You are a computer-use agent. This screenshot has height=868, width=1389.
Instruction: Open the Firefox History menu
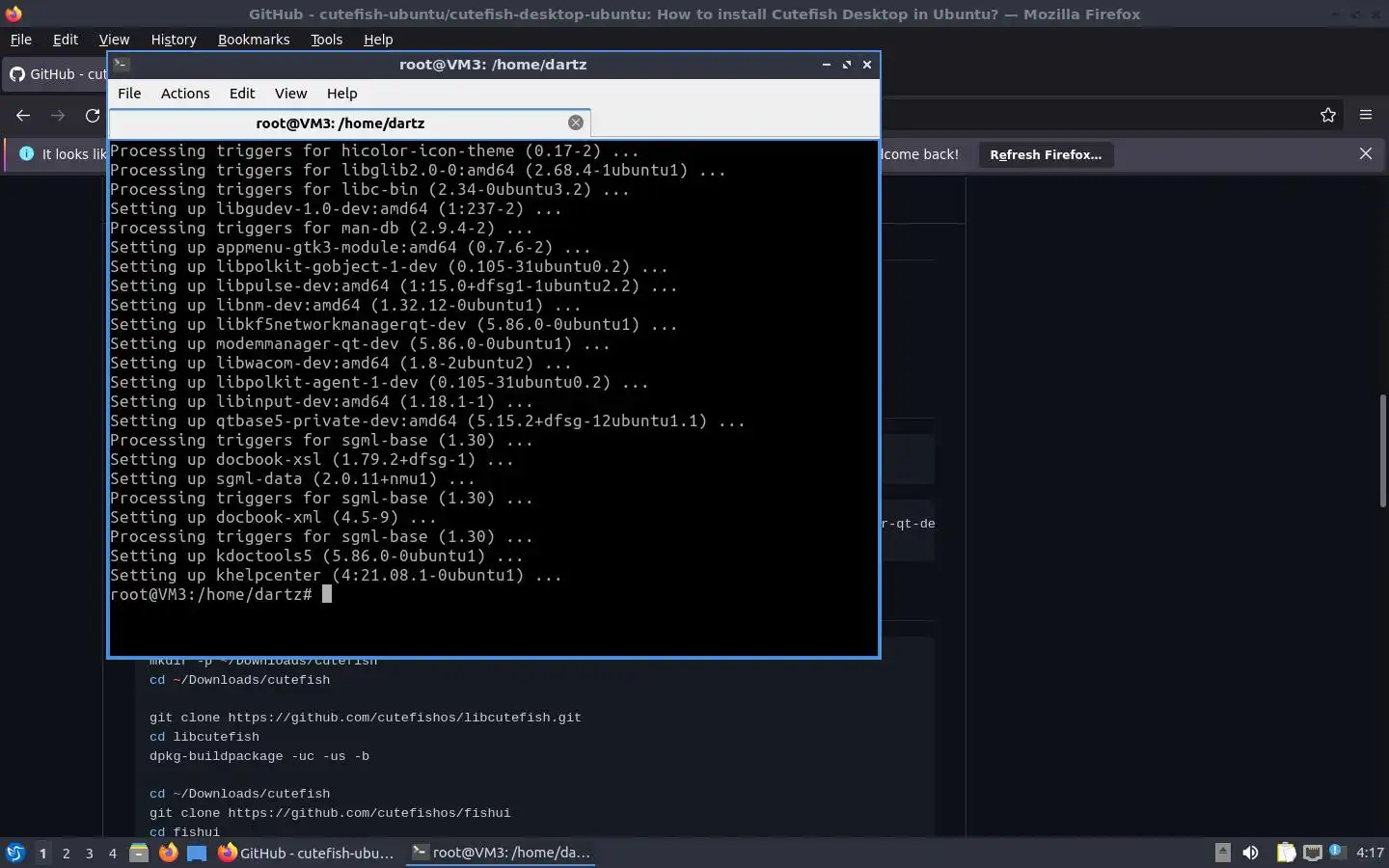point(174,40)
